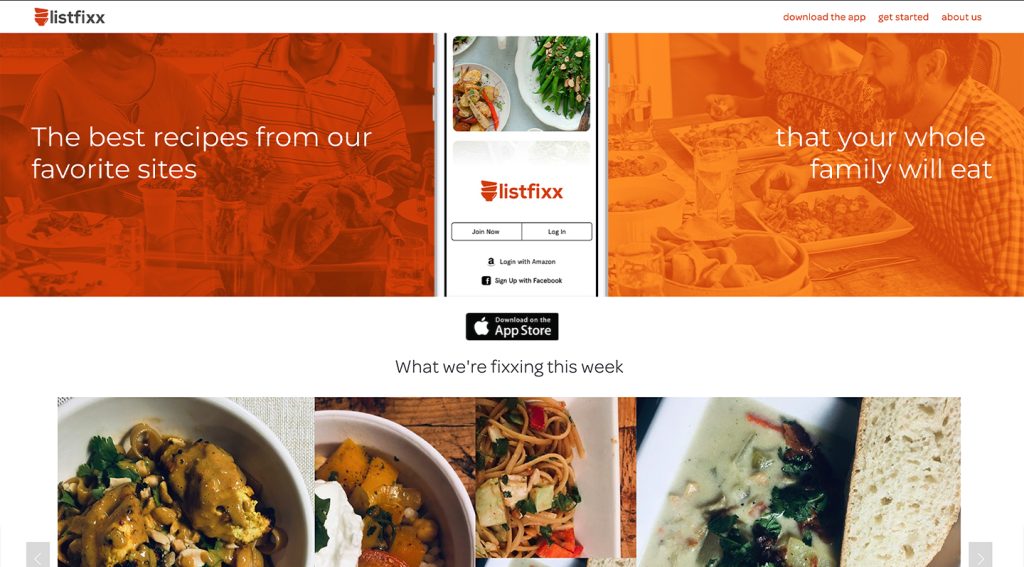The height and width of the screenshot is (567, 1024).
Task: Click the listfixx logo inside the phone screen
Action: (522, 191)
